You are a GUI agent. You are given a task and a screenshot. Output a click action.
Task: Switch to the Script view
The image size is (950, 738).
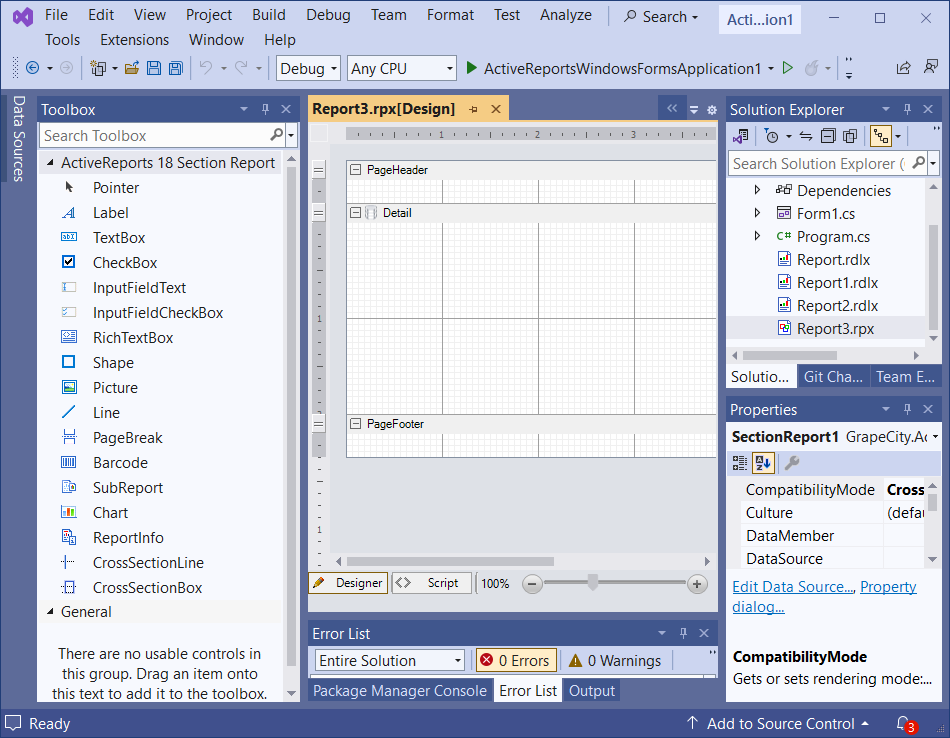(x=432, y=583)
